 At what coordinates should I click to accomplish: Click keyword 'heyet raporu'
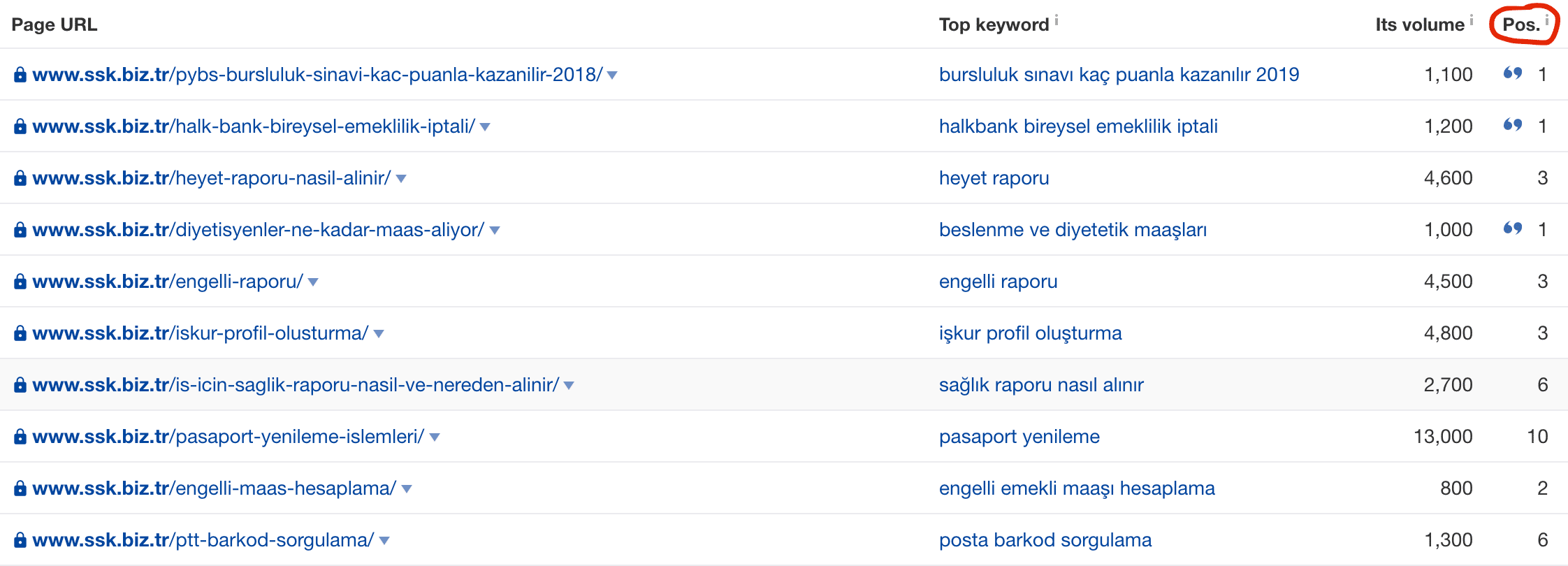(x=994, y=178)
